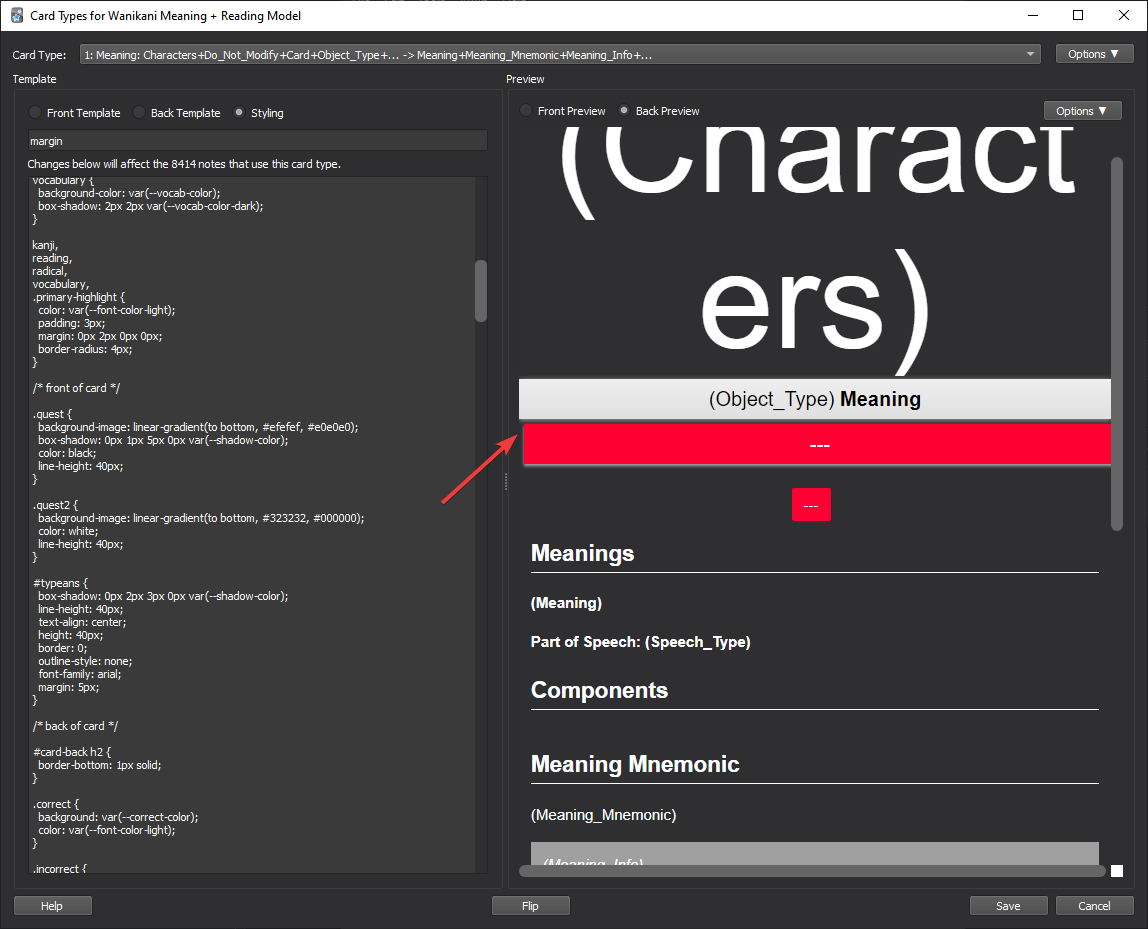Click the Components heading in preview
Viewport: 1148px width, 929px height.
click(599, 690)
